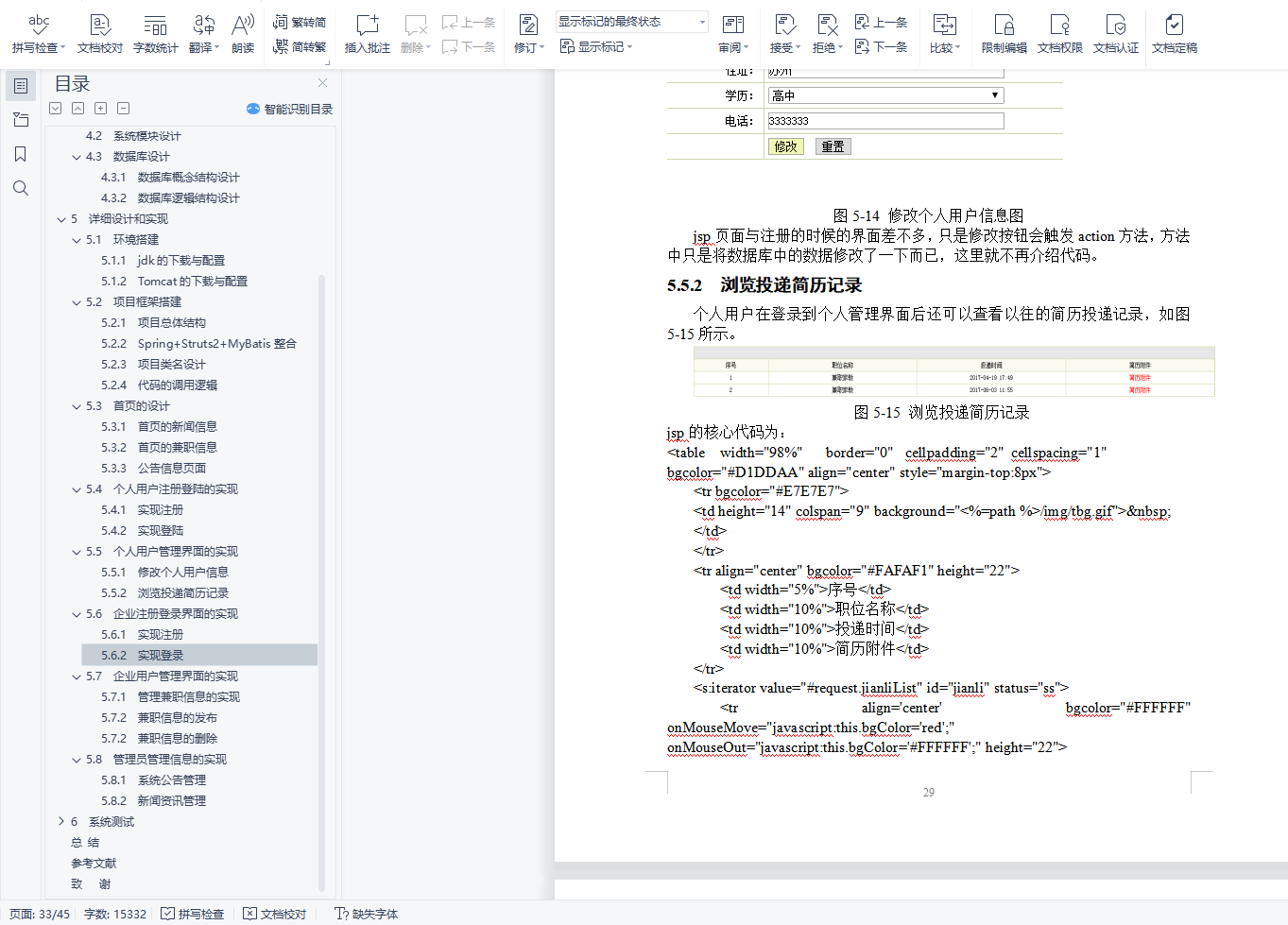Open the chapter navigation sidebar icon
Image resolution: width=1288 pixels, height=925 pixels.
click(21, 120)
